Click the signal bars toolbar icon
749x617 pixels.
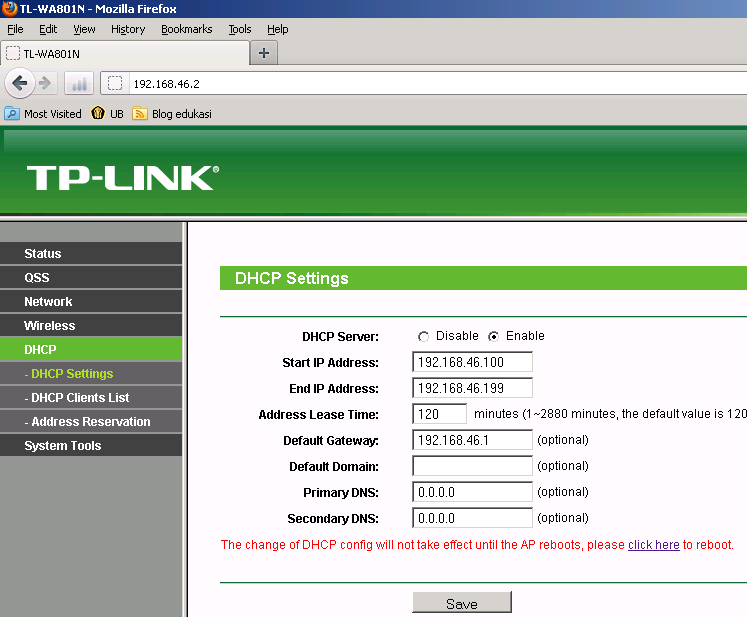click(x=79, y=84)
